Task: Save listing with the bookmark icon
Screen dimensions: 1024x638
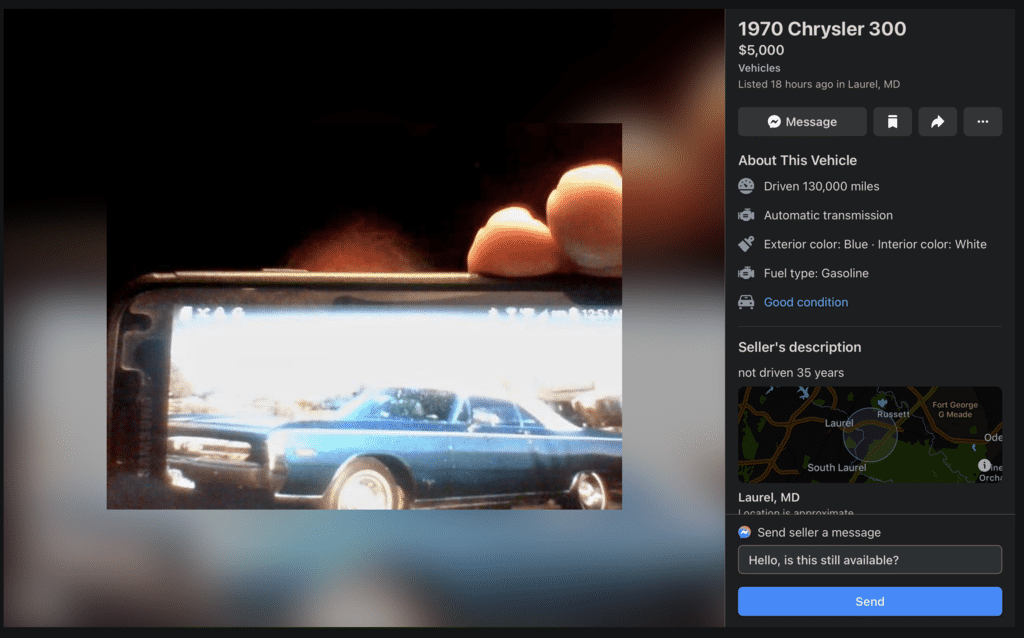Action: (892, 122)
